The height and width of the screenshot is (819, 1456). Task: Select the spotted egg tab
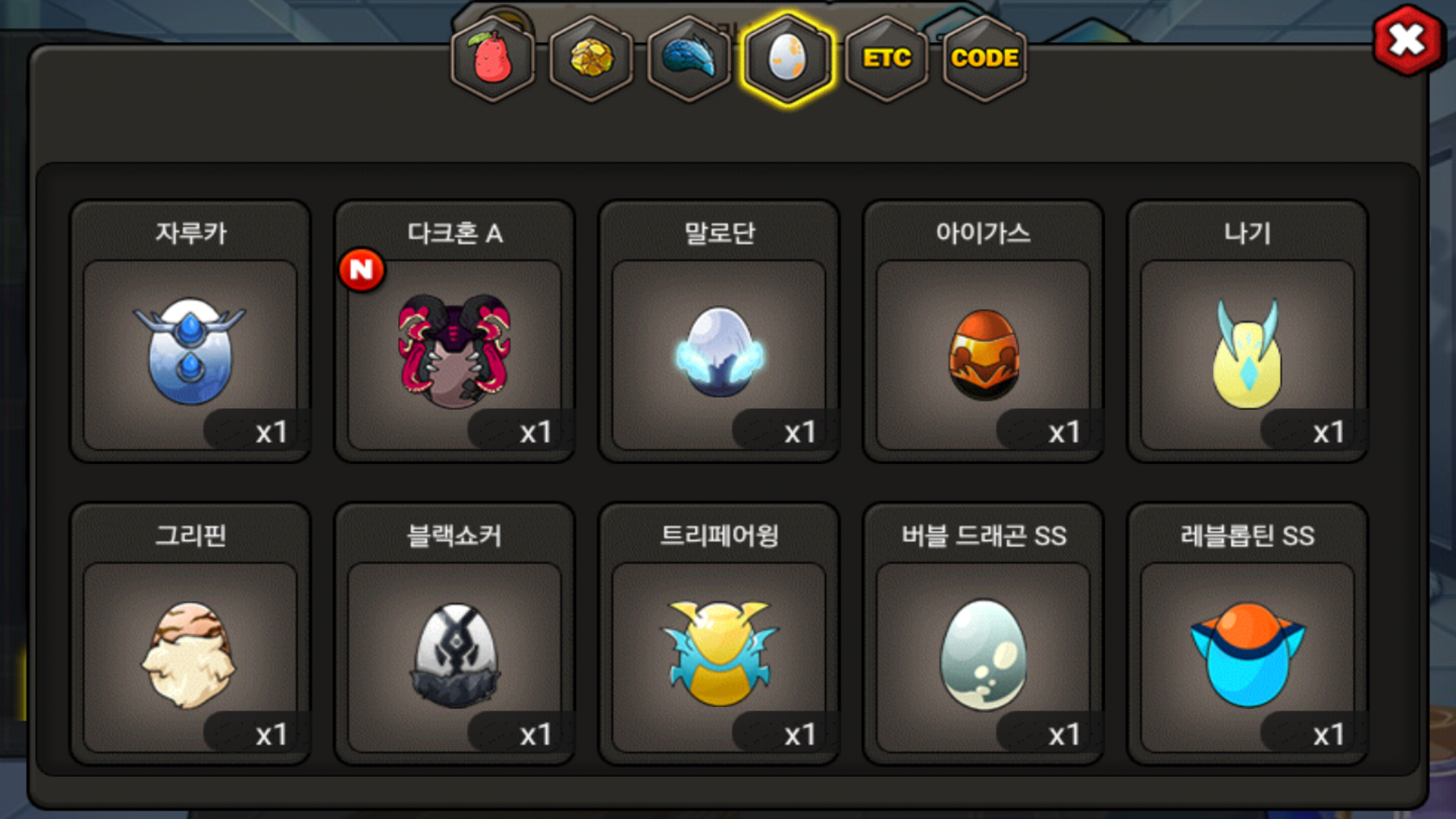tap(788, 58)
